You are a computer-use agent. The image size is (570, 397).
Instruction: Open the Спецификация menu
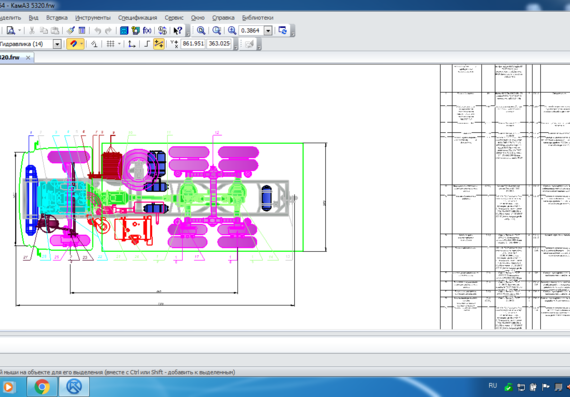pyautogui.click(x=137, y=17)
